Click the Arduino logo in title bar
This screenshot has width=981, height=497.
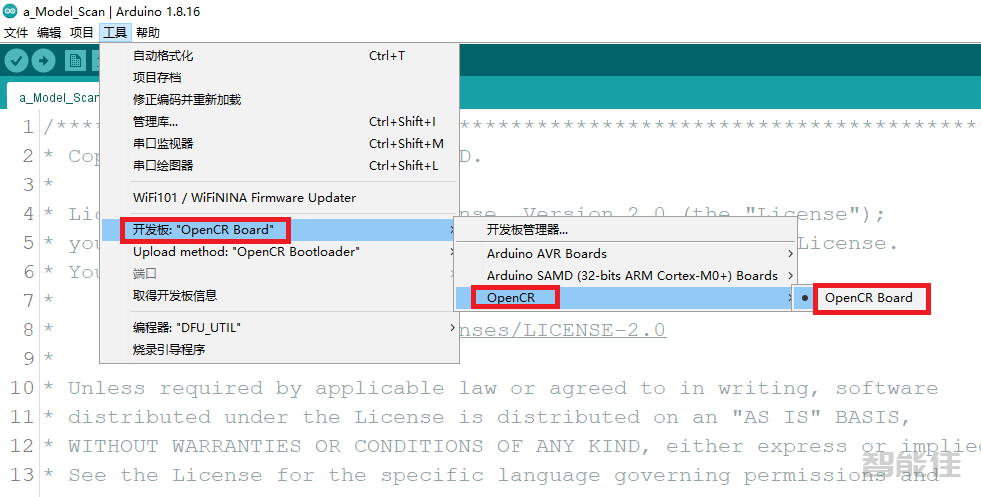pyautogui.click(x=10, y=10)
